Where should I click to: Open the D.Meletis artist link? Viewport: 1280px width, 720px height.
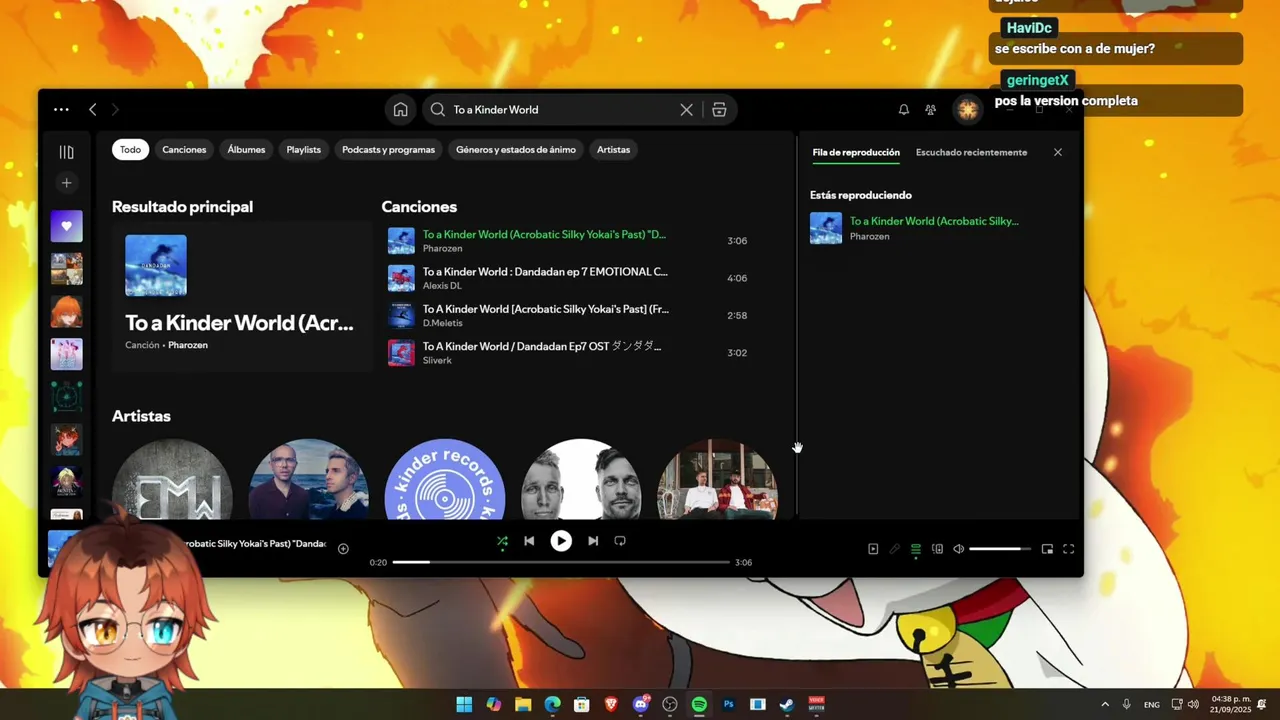(443, 323)
